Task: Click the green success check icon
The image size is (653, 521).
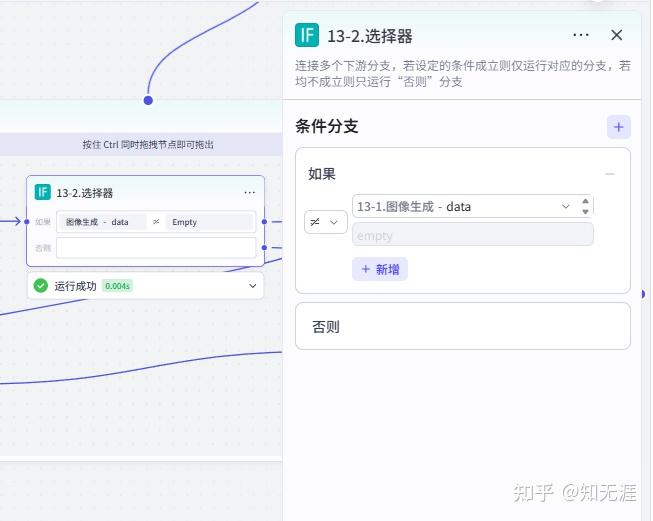Action: click(x=41, y=286)
